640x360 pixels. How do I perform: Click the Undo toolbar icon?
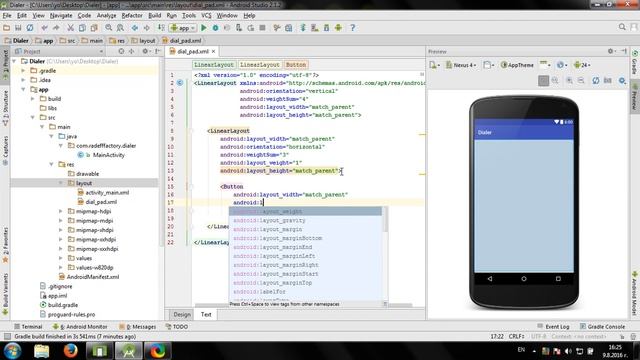point(44,28)
